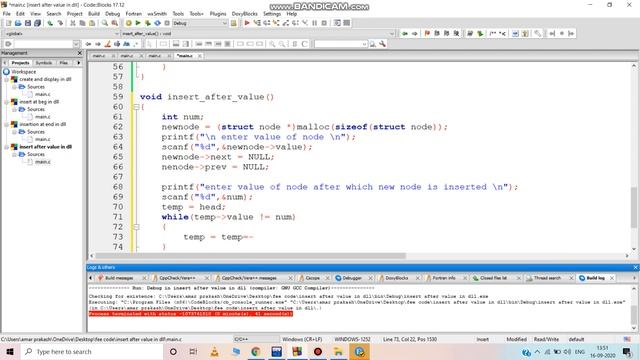Click the Show select target dialog icon
The height and width of the screenshot is (360, 640).
tap(233, 23)
